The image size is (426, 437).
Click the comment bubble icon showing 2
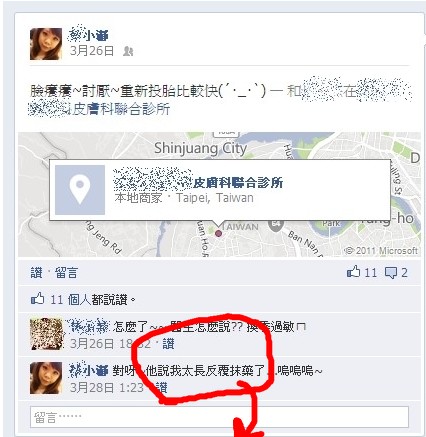click(391, 273)
